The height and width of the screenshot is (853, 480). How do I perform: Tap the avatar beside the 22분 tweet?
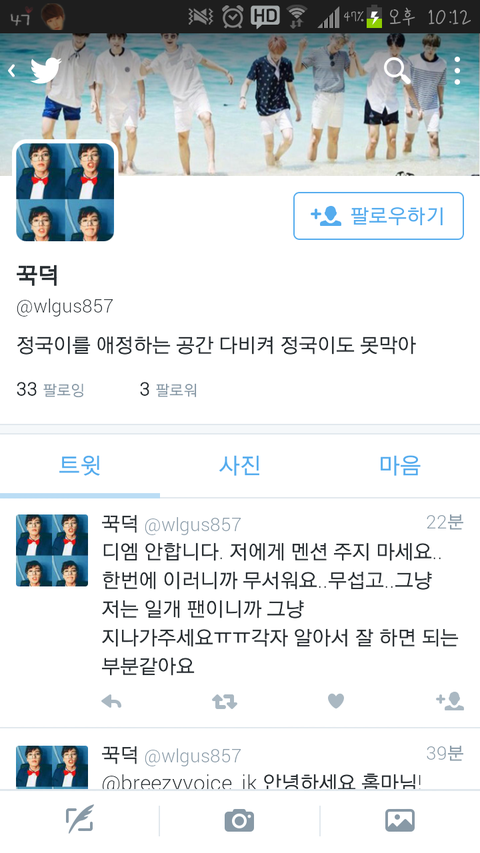(52, 551)
